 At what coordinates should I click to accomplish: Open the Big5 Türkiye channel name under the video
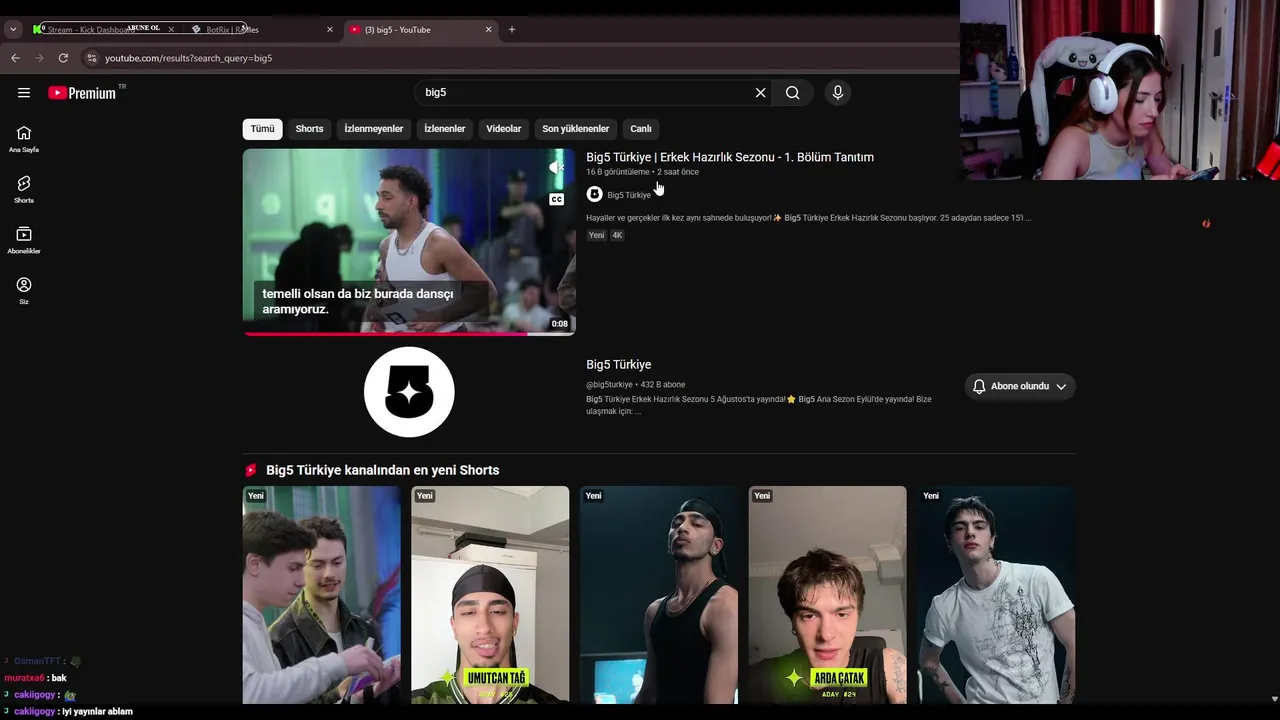pos(629,195)
